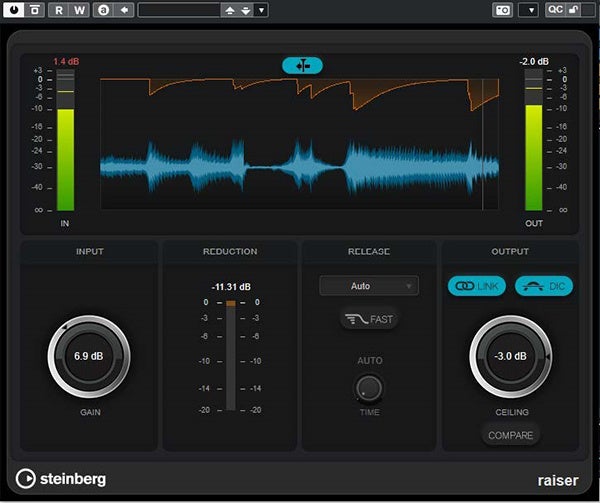The image size is (600, 503).
Task: Click the camera snapshot icon
Action: [502, 10]
